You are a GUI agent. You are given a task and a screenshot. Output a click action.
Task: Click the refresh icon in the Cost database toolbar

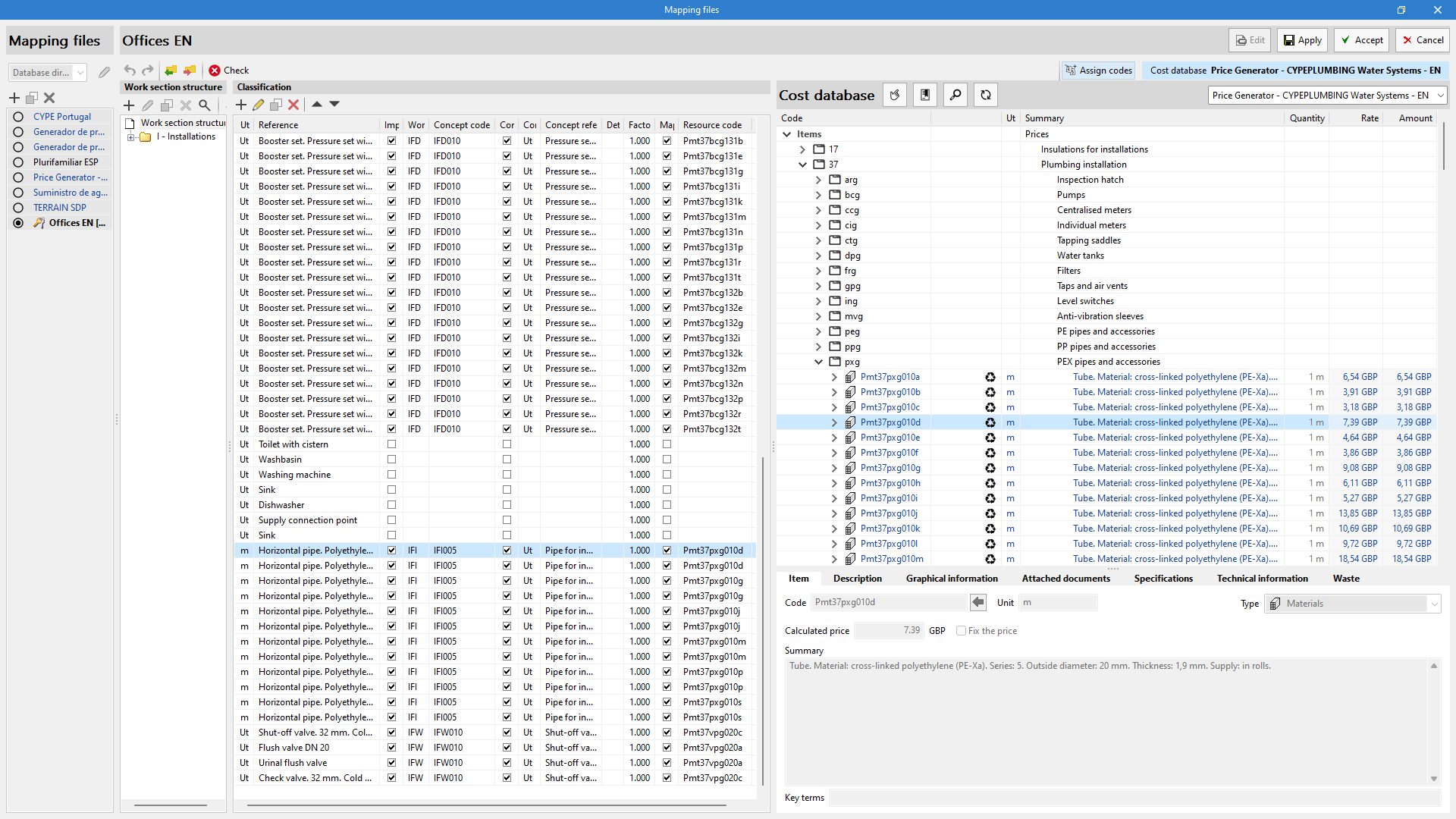pos(985,95)
